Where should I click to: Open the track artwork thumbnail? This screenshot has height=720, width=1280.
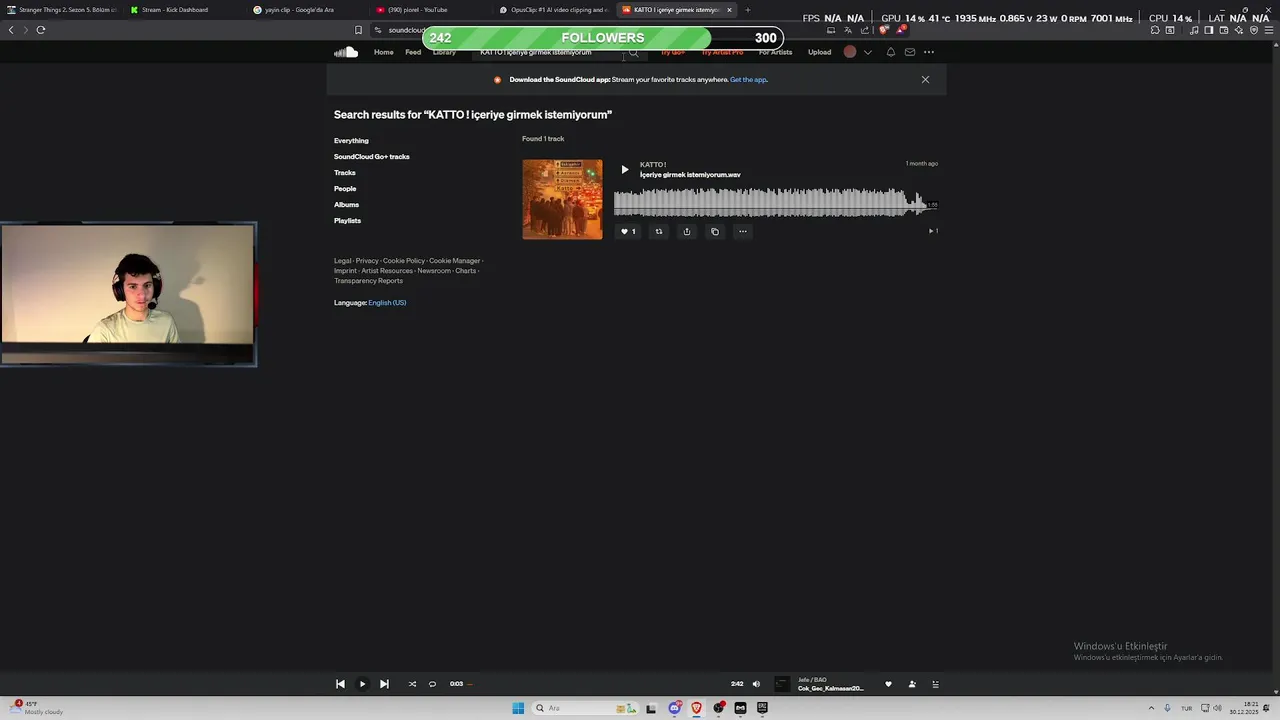click(x=562, y=199)
